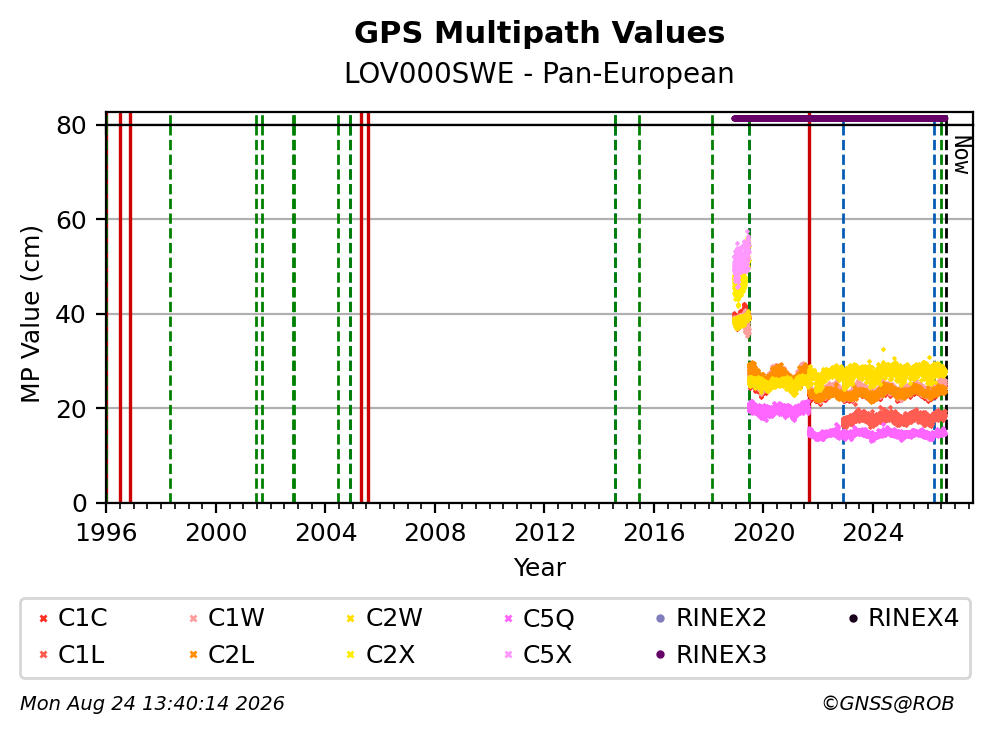
Task: Click the C5Q magenta legend marker
Action: tap(508, 618)
